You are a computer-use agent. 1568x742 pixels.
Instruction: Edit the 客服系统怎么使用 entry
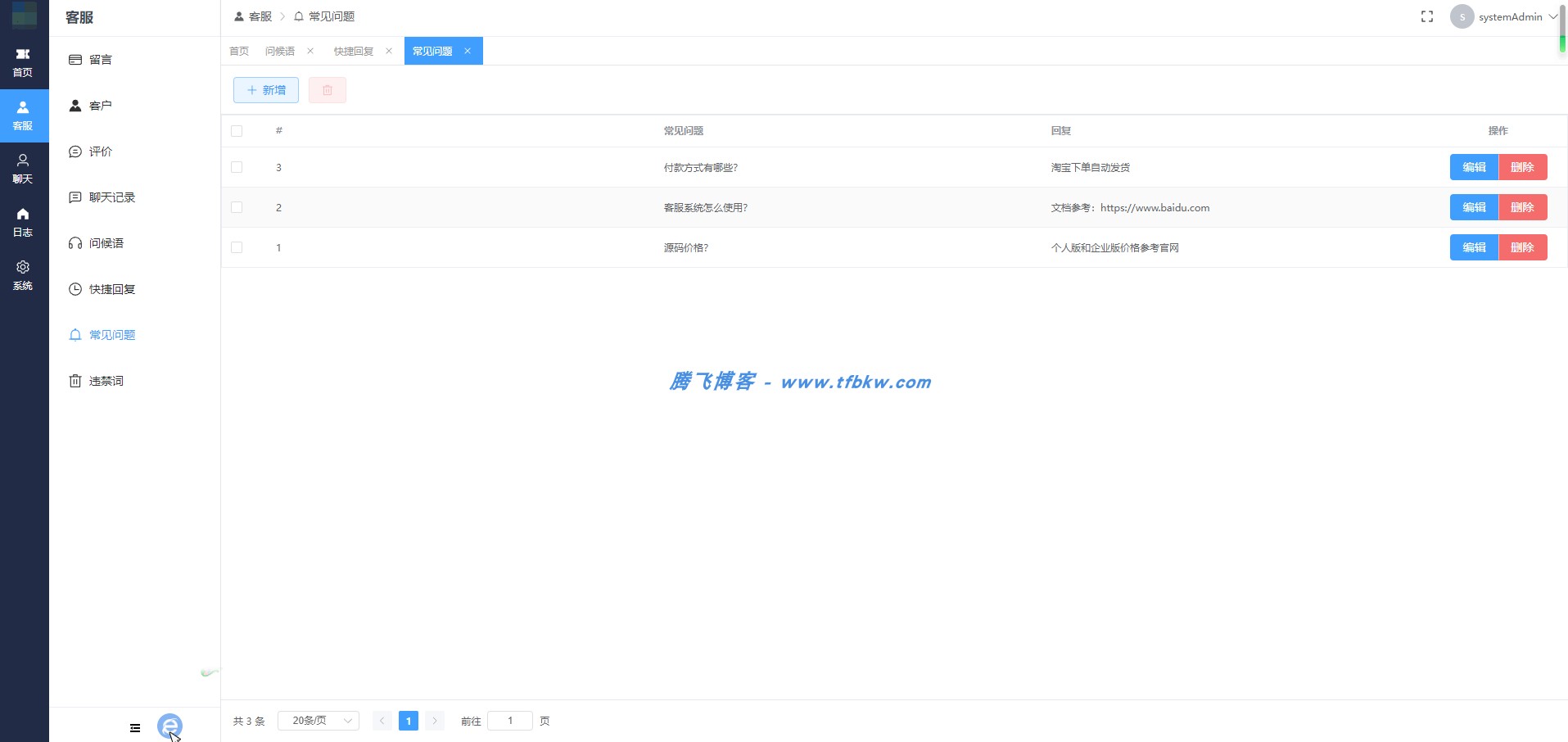click(1474, 207)
